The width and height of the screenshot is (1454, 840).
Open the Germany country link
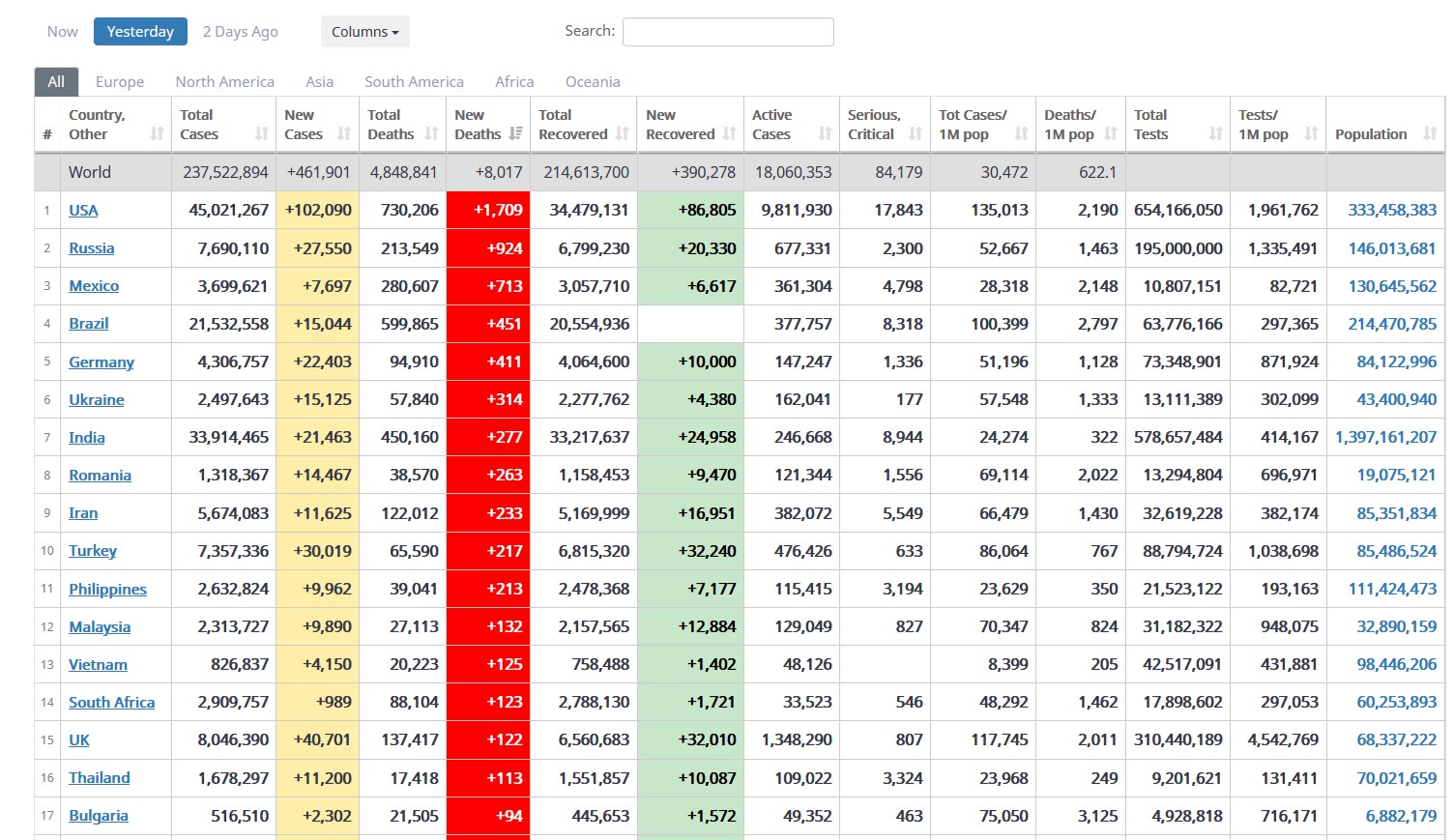click(102, 362)
